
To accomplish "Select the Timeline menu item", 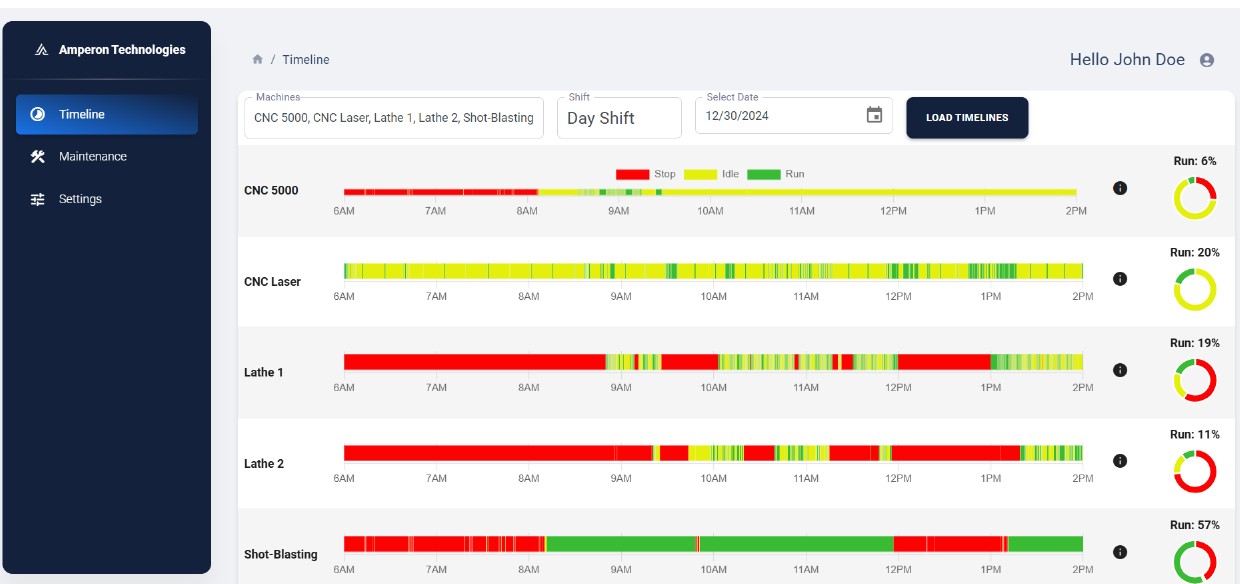I will click(x=107, y=114).
